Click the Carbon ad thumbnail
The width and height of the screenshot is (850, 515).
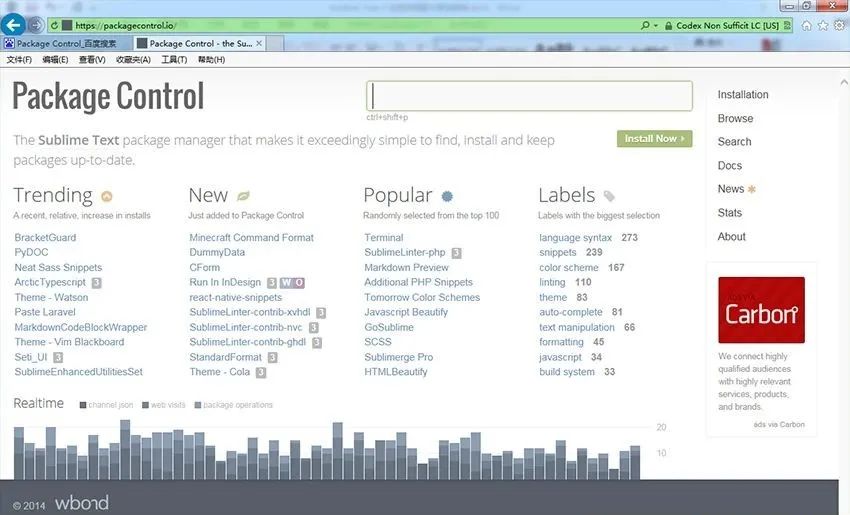[x=761, y=310]
